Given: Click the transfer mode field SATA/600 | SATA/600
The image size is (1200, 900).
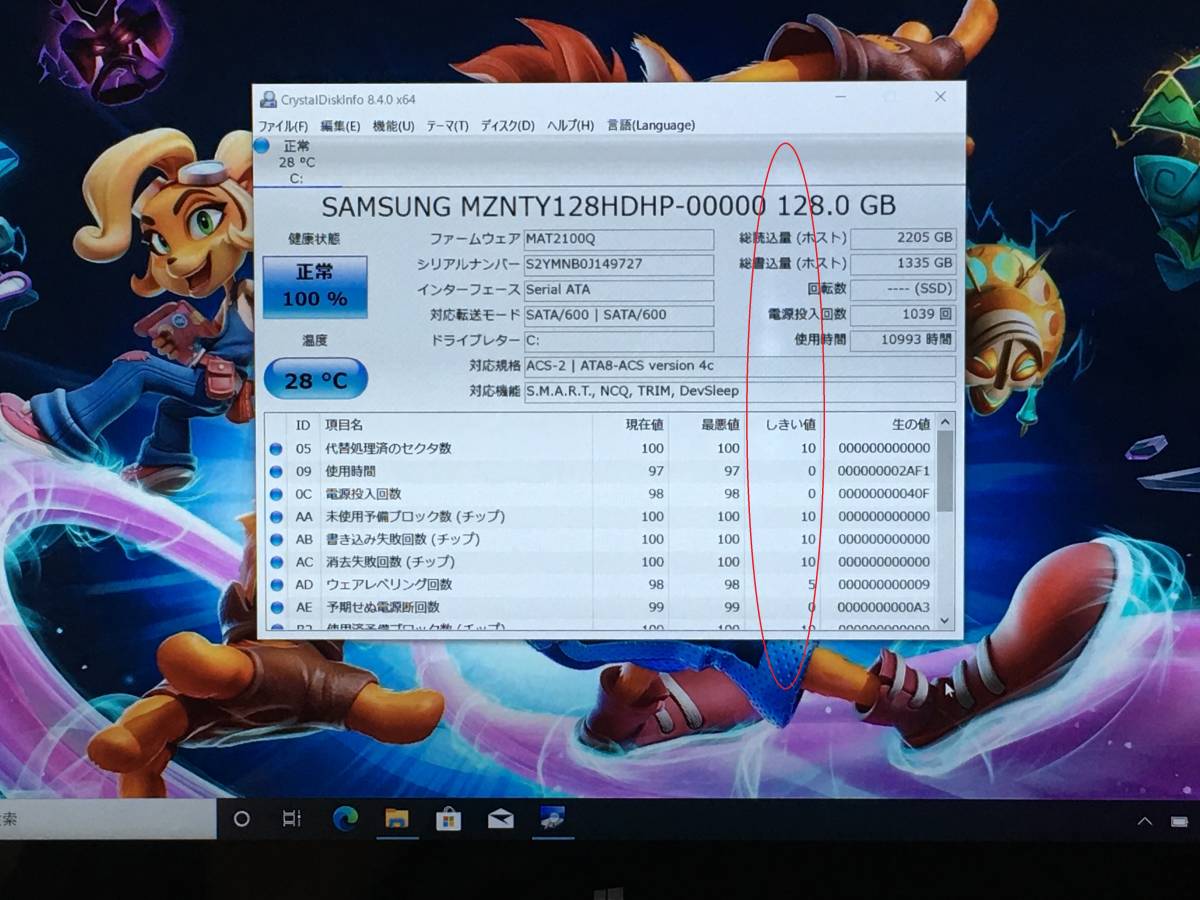Looking at the screenshot, I should click(x=619, y=315).
